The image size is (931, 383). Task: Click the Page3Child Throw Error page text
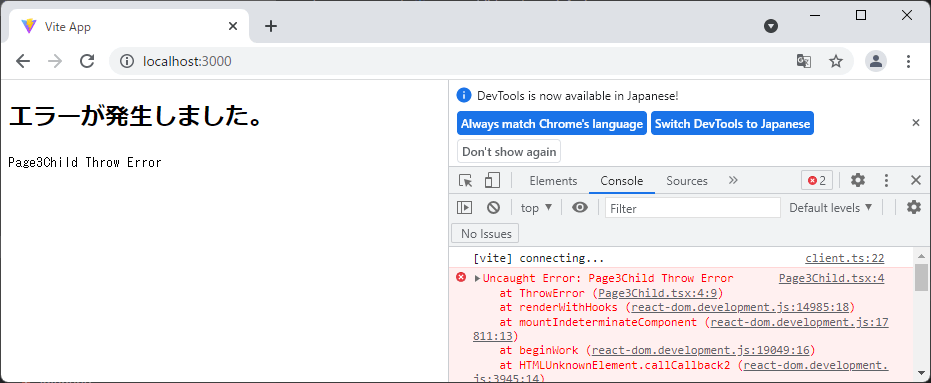click(85, 163)
